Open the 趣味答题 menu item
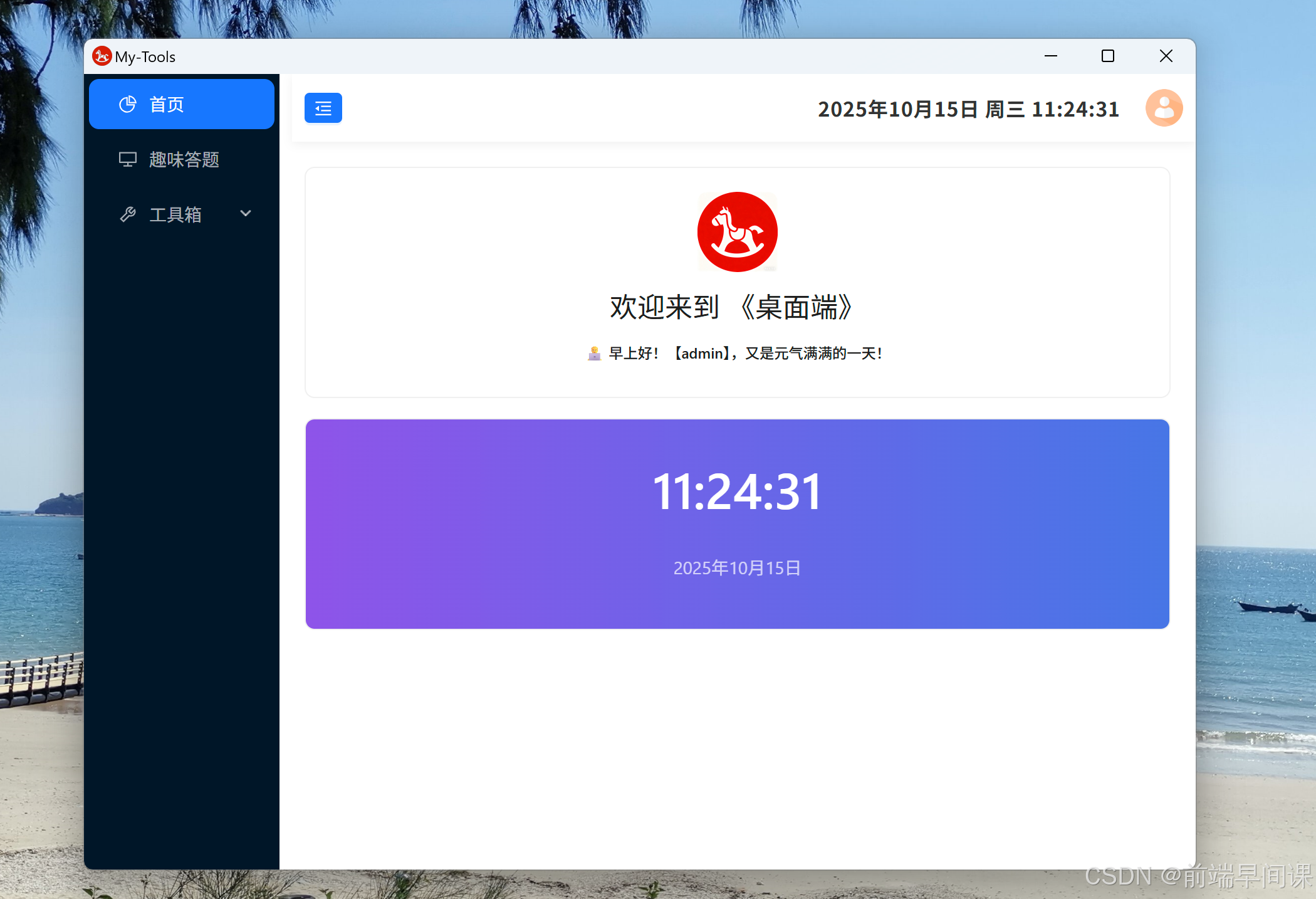Viewport: 1316px width, 899px height. (x=182, y=159)
